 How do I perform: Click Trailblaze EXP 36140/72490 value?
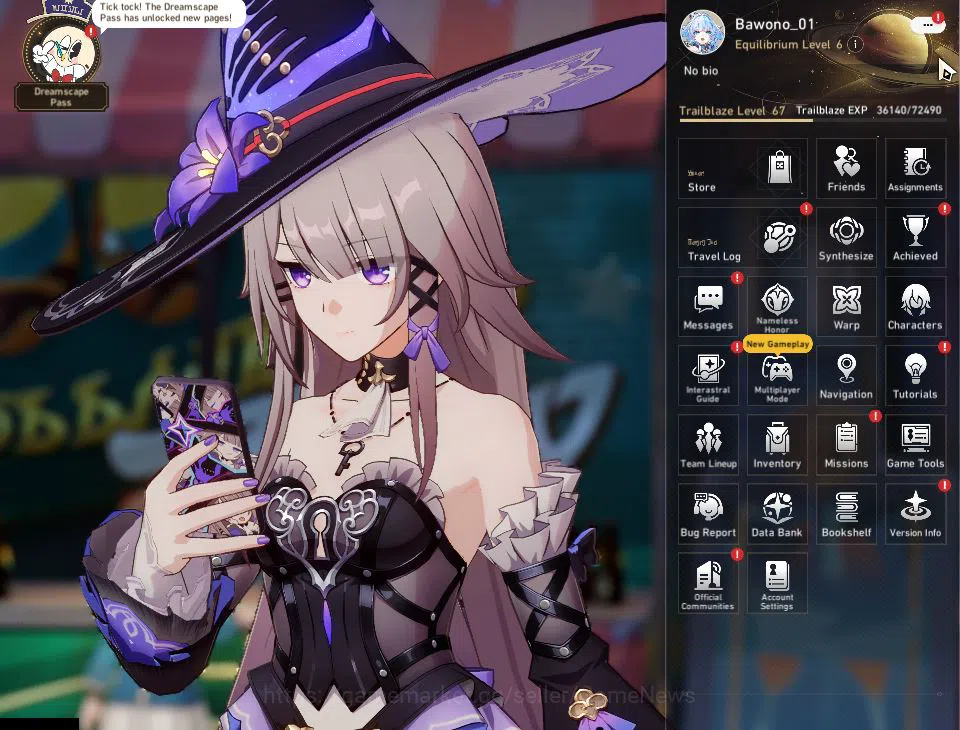point(869,110)
